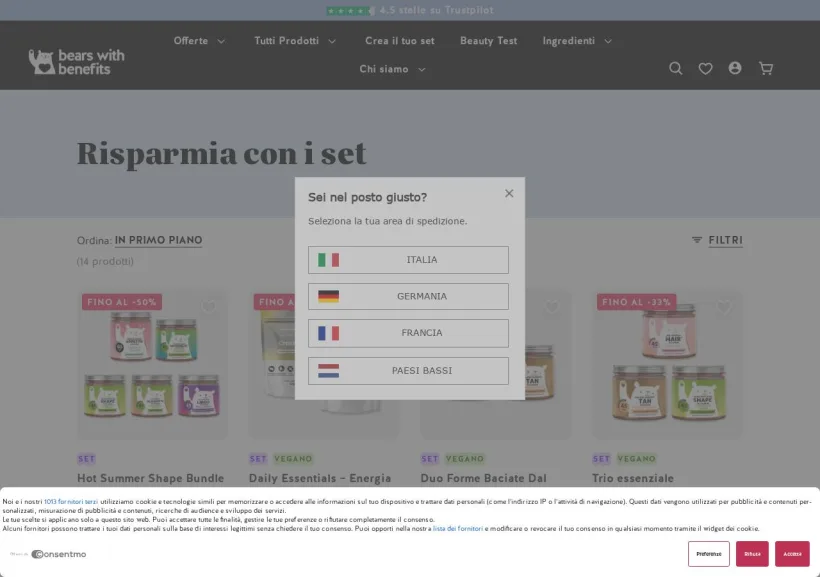The height and width of the screenshot is (577, 820).
Task: Select GERMANIA shipping area
Action: 408,297
